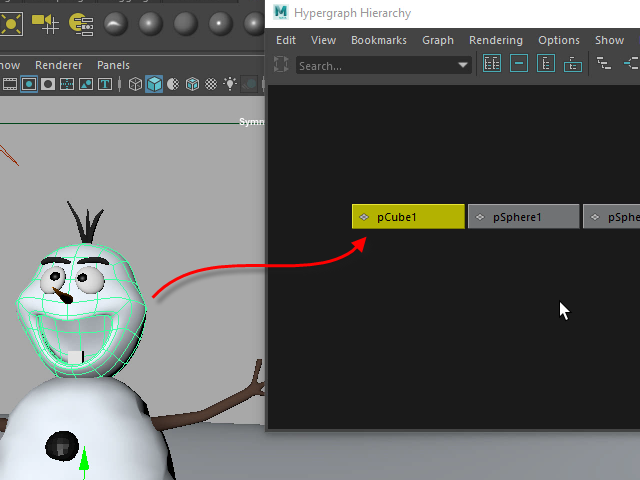Viewport: 640px width, 480px height.
Task: Toggle wireframe display in viewport toolbar
Action: [x=136, y=84]
